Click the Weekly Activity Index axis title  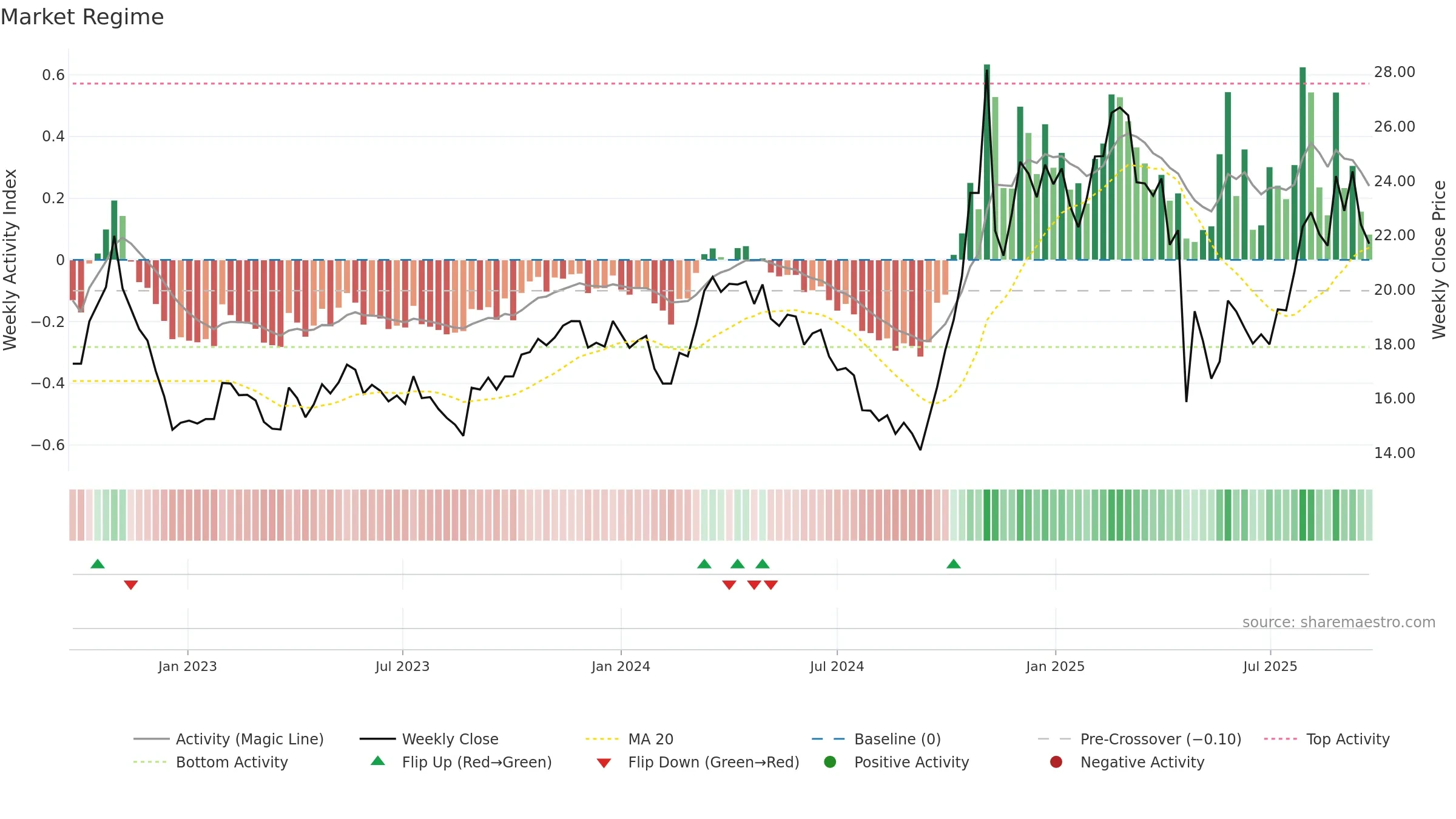coord(10,260)
